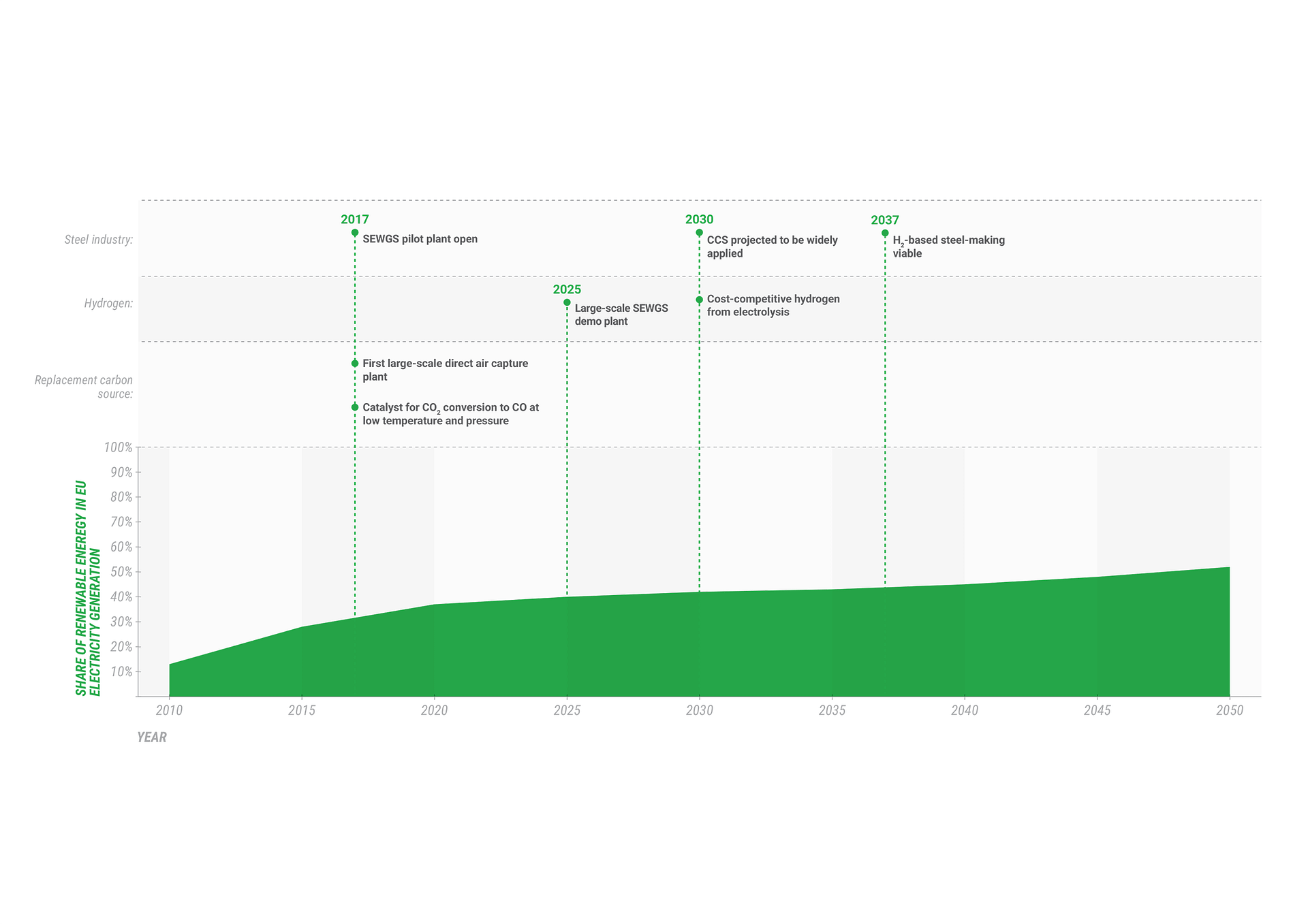Click the 100% y-axis label
Screen dimensions: 1308x924
pos(118,447)
